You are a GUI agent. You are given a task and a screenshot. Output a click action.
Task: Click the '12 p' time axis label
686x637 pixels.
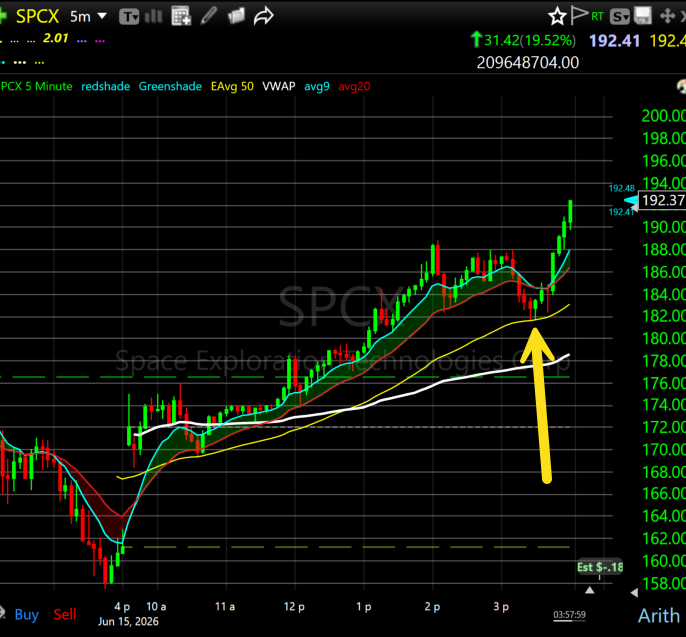tap(294, 606)
